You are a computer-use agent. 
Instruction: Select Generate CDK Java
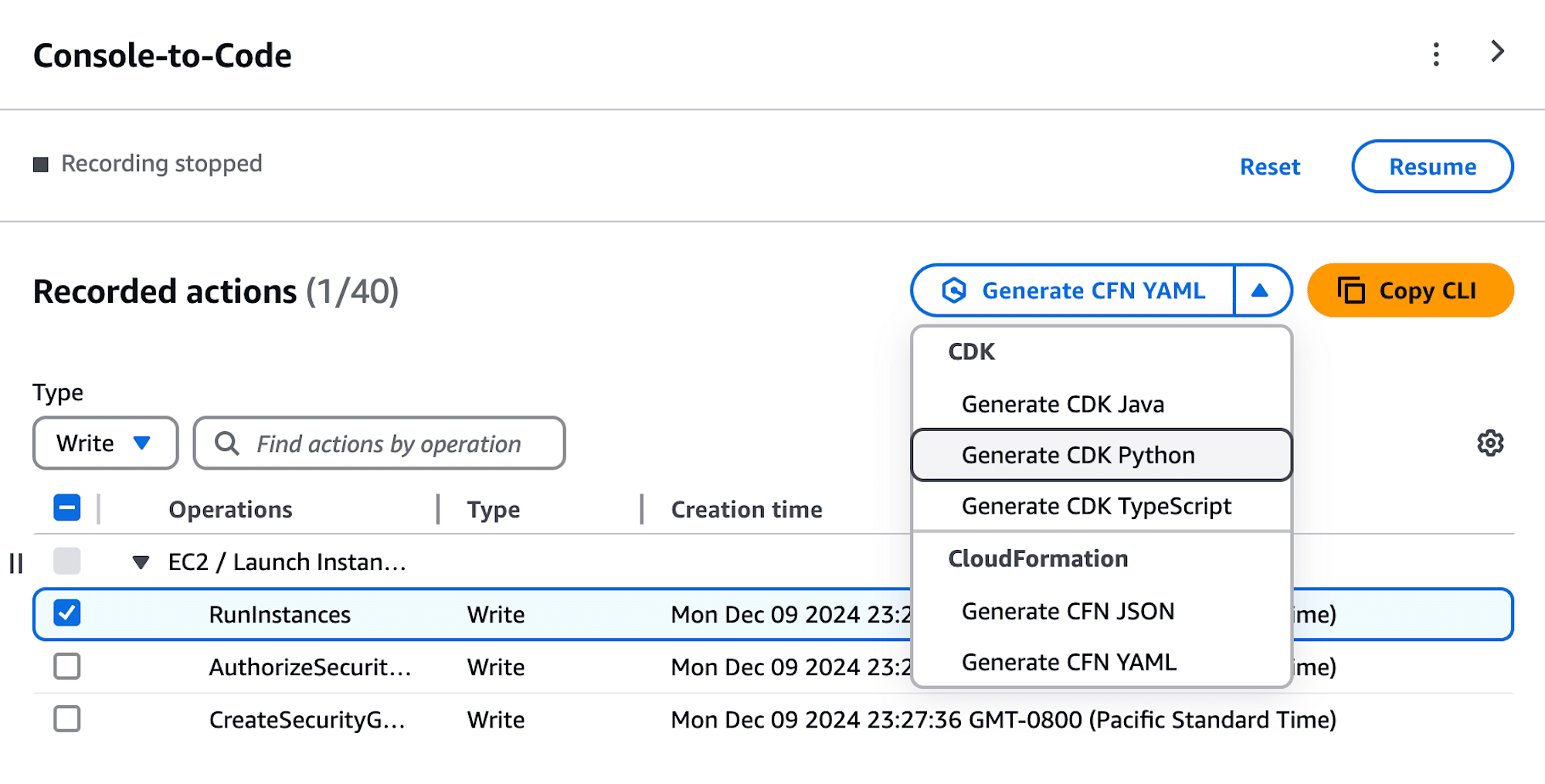click(x=1102, y=404)
